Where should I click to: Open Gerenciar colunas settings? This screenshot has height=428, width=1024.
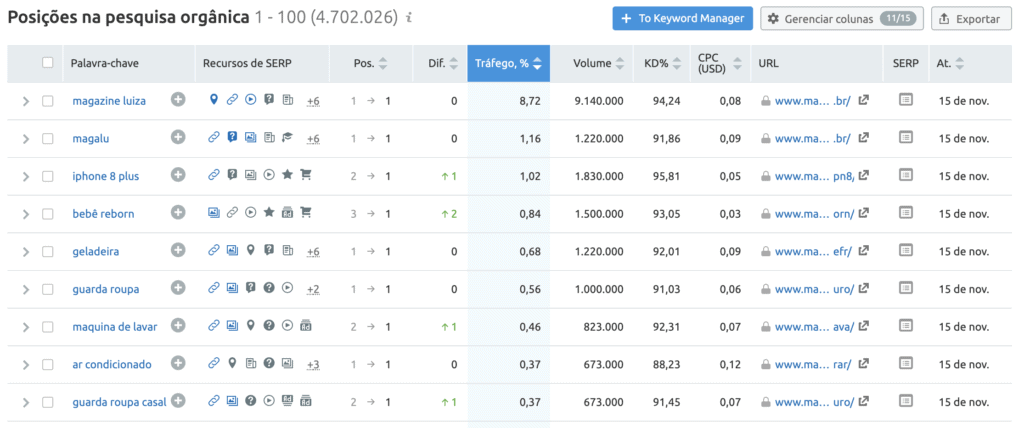(x=842, y=18)
